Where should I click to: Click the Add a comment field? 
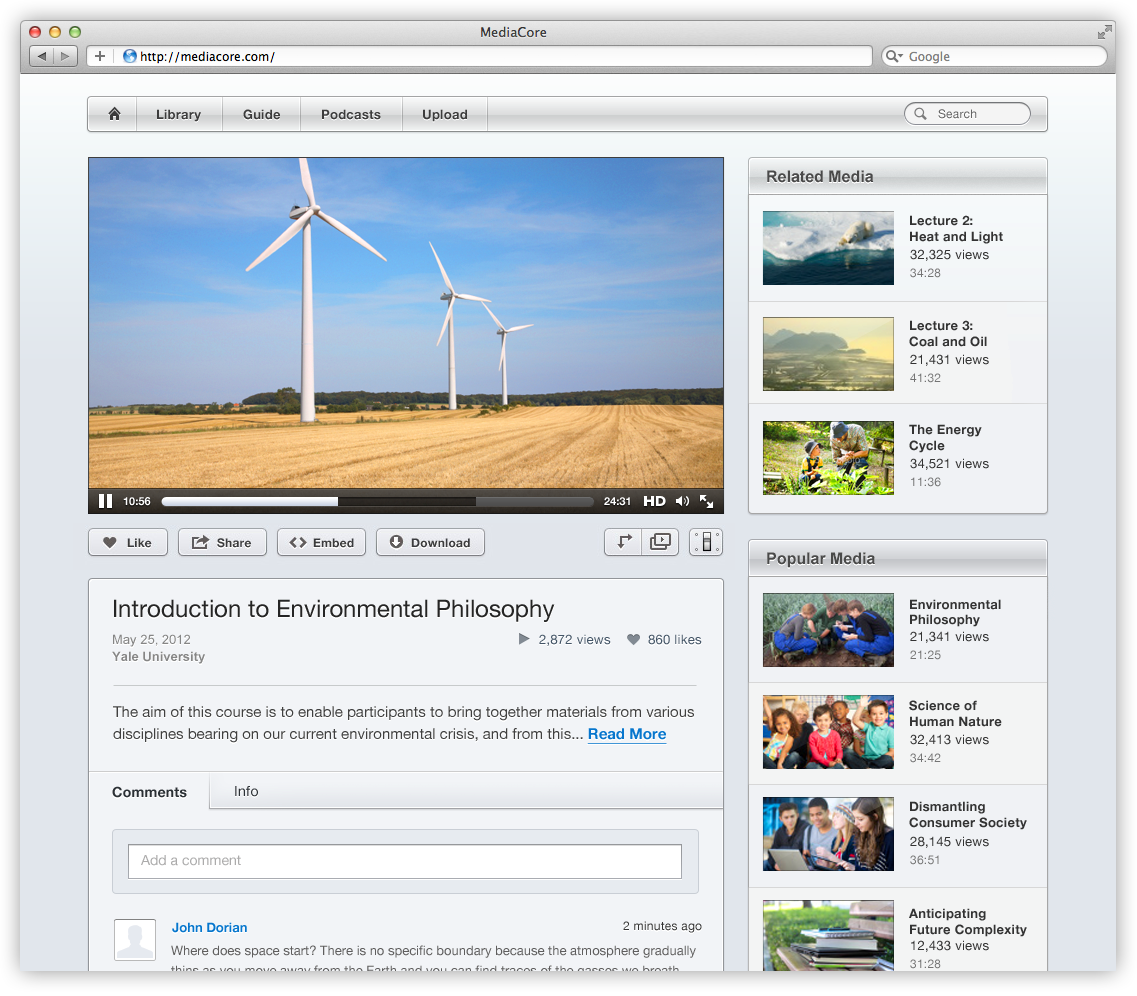pos(404,860)
